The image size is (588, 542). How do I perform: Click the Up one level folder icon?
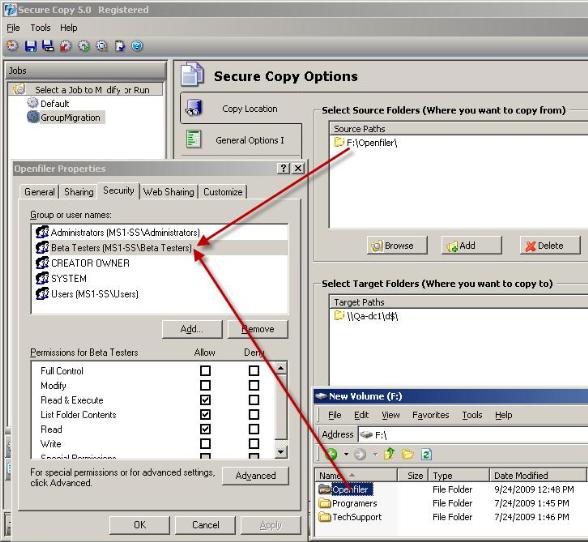389,454
